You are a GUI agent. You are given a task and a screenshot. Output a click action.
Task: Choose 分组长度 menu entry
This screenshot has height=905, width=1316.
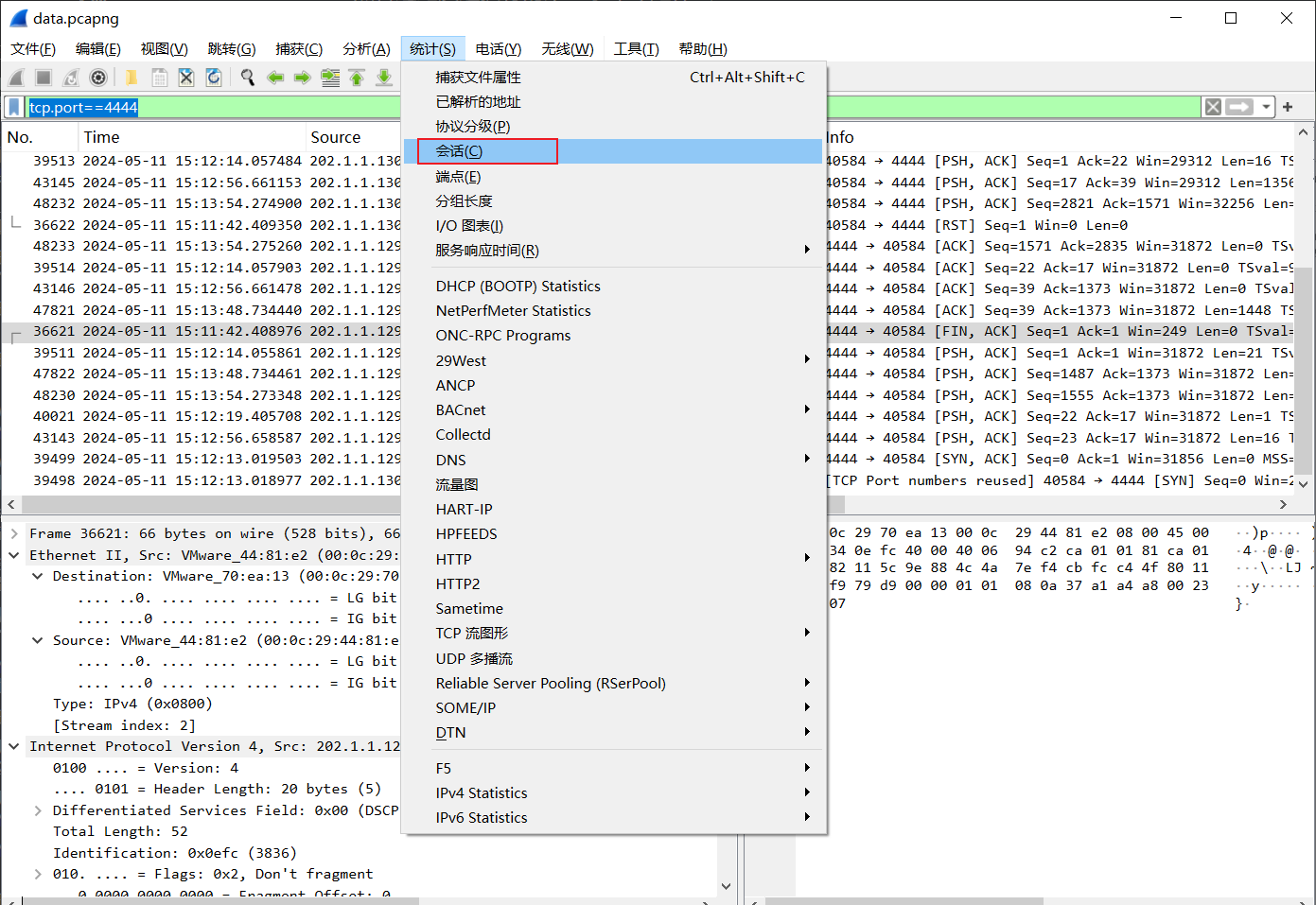[612, 201]
